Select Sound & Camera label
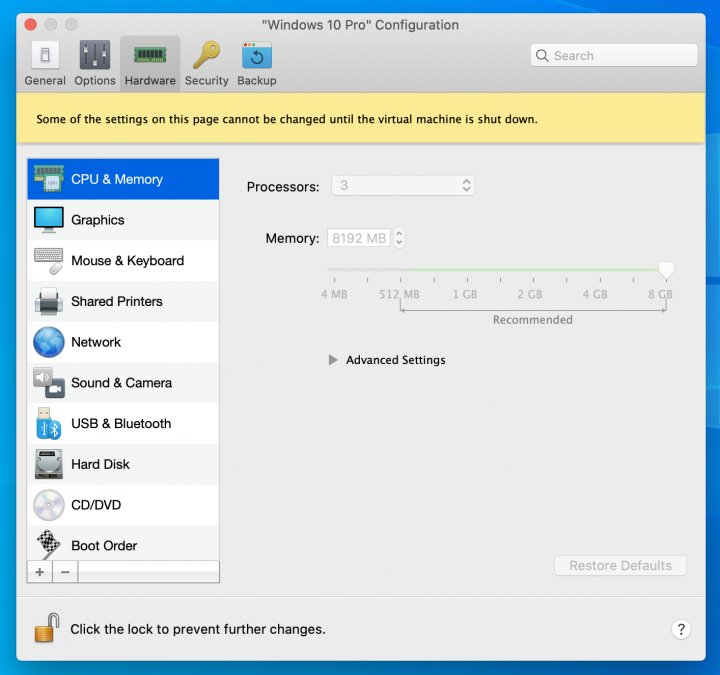Image resolution: width=720 pixels, height=675 pixels. coord(121,382)
